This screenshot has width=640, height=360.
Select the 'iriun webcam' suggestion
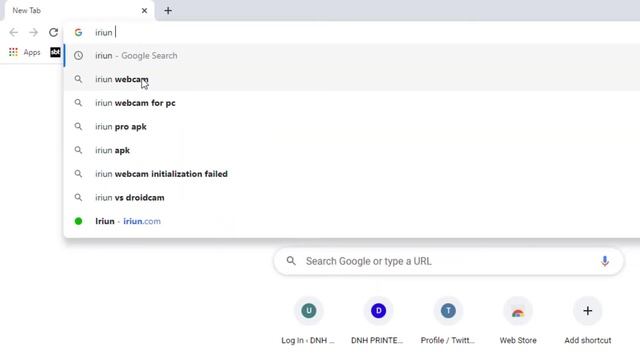pyautogui.click(x=352, y=79)
